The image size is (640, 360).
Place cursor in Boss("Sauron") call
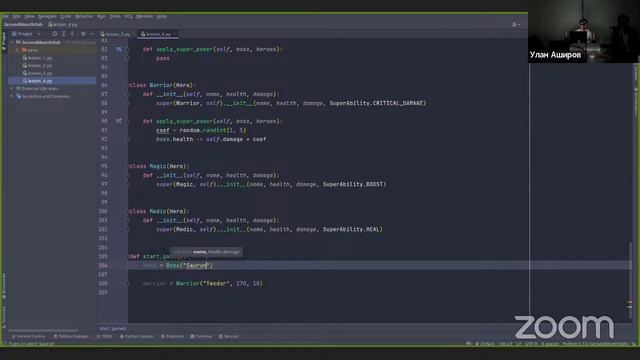point(189,266)
